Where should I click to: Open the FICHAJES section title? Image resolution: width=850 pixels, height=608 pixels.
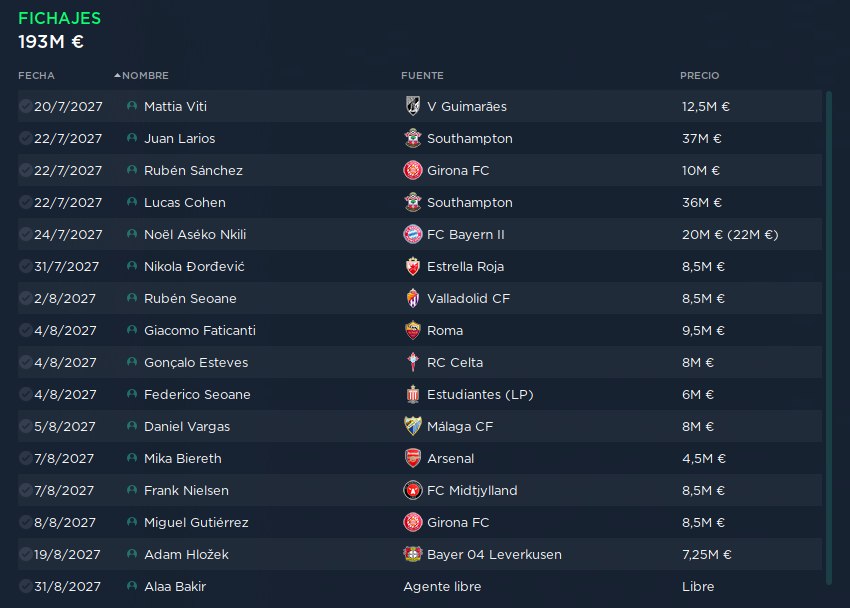point(60,18)
